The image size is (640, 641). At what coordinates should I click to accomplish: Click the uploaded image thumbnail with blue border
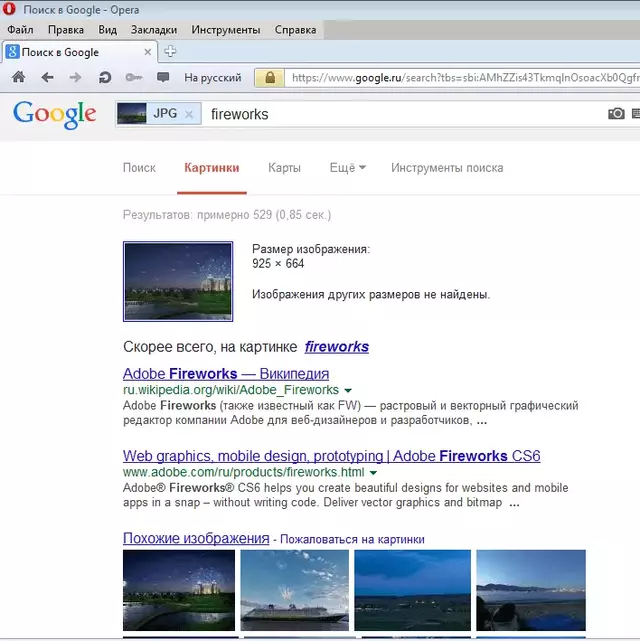(178, 281)
